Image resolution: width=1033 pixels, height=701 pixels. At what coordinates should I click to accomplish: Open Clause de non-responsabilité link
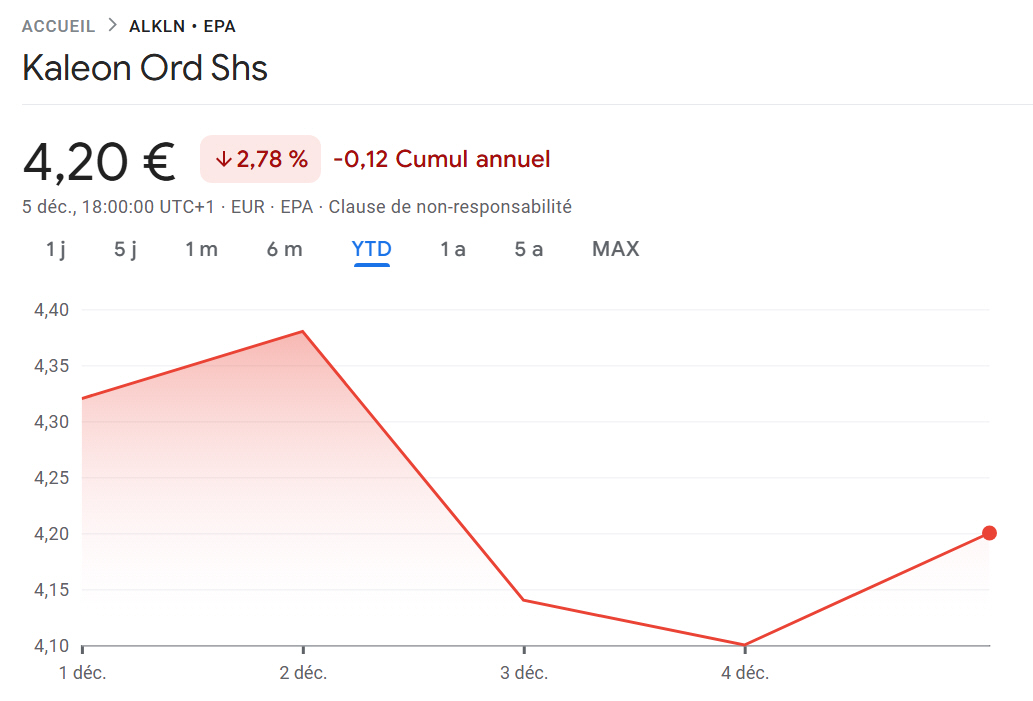coord(450,207)
